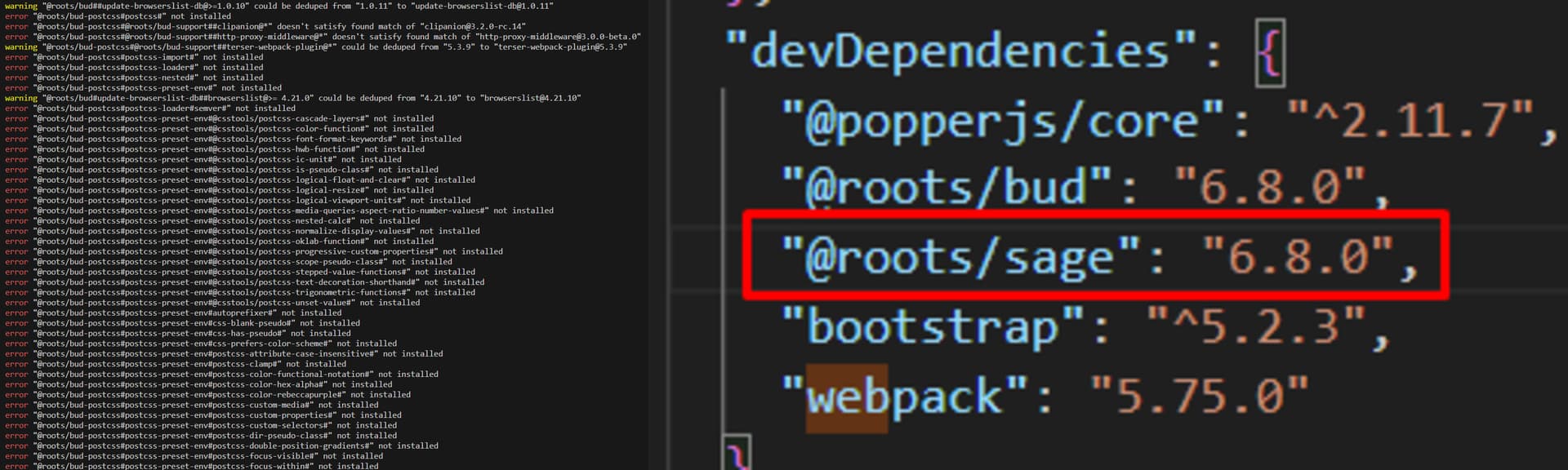The height and width of the screenshot is (470, 1568).
Task: Select the highlighted "webpack" key
Action: pyautogui.click(x=905, y=397)
